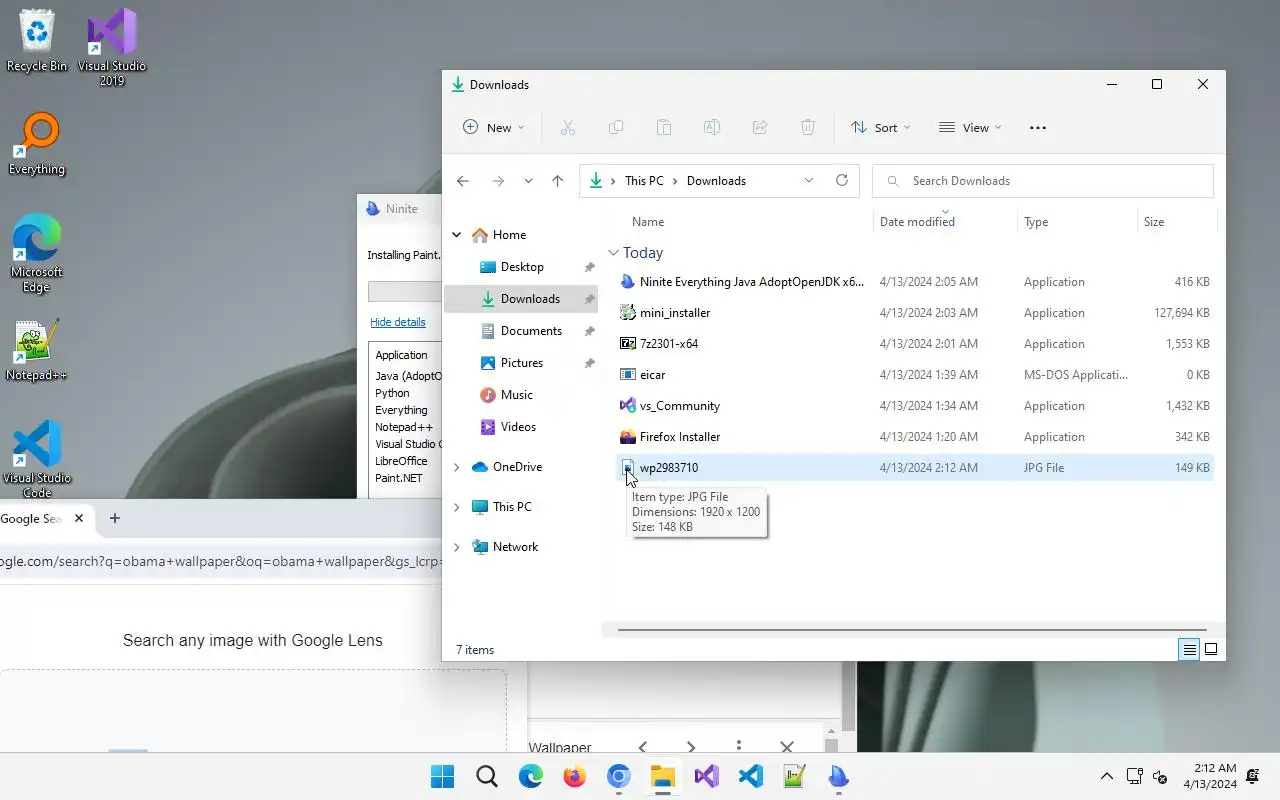Open taskbar Search icon
The height and width of the screenshot is (800, 1280).
tap(487, 776)
